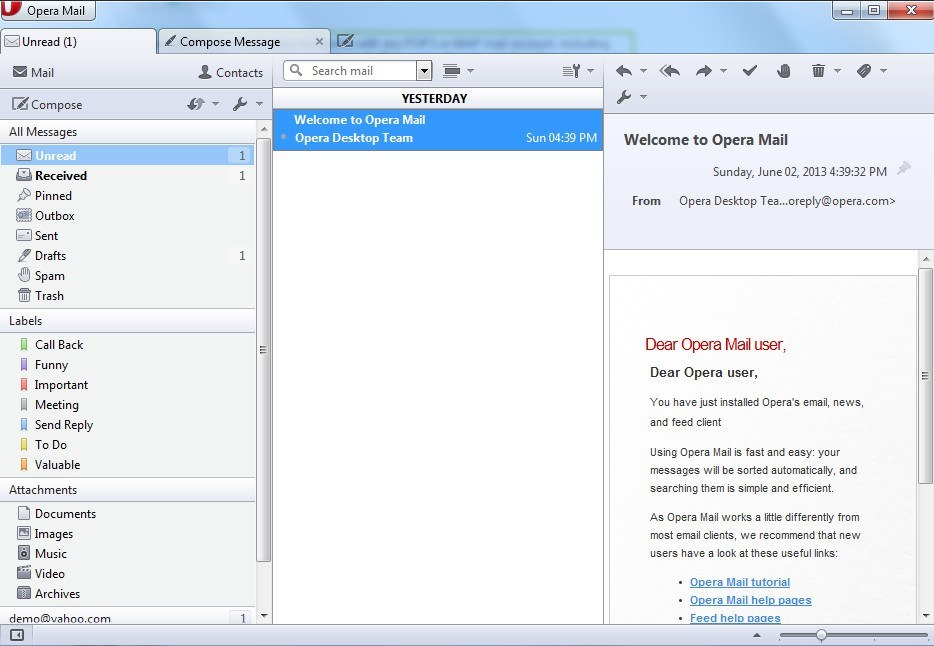Mark message as read with checkmark
Image resolution: width=934 pixels, height=646 pixels.
750,71
